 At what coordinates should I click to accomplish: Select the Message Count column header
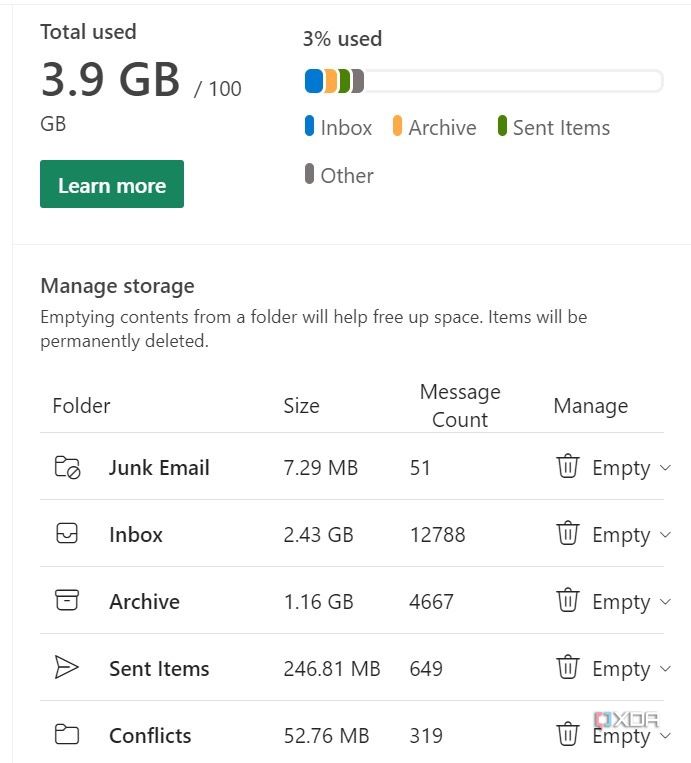point(460,406)
